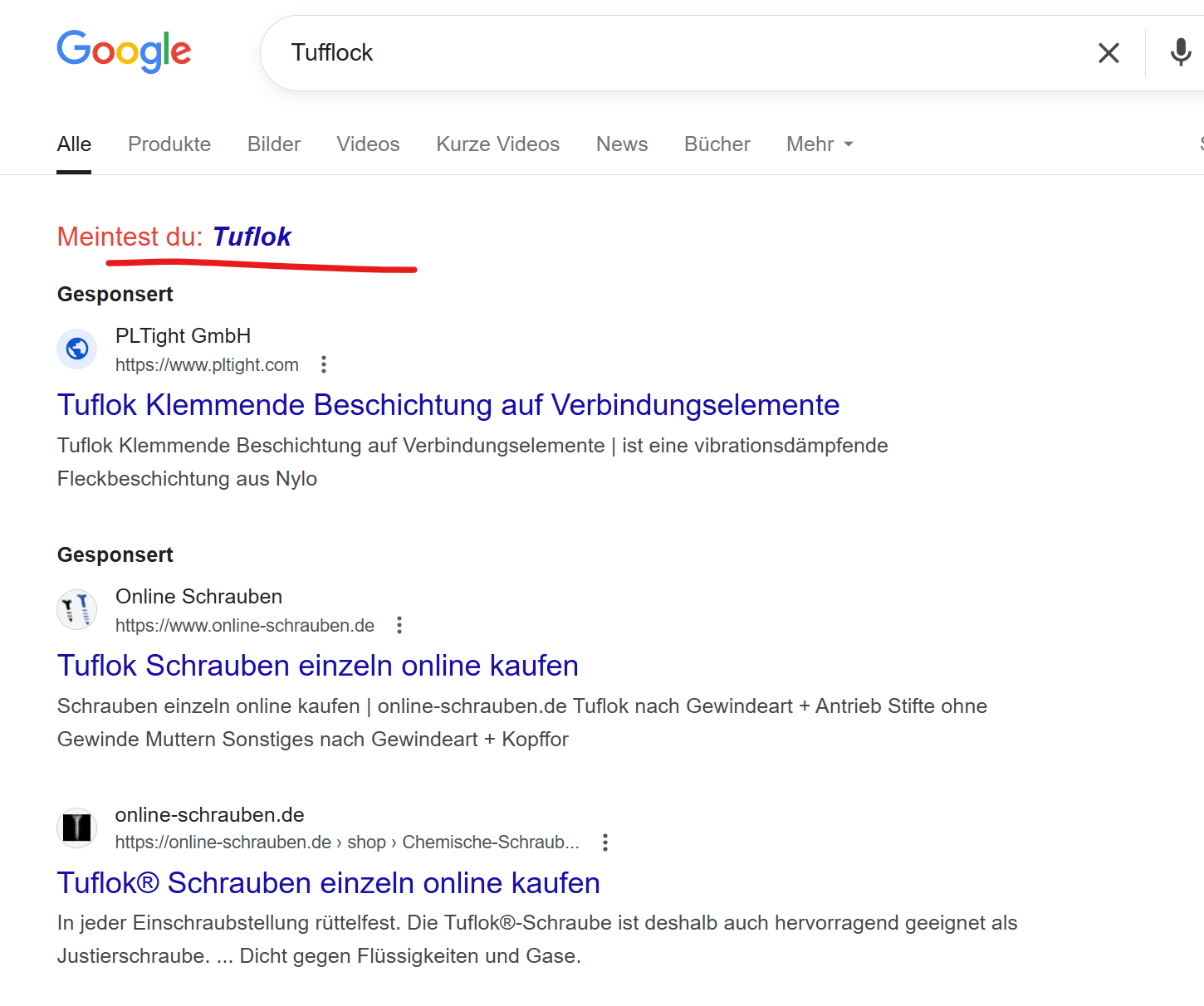Click the https://www.pltight.com URL

[207, 365]
